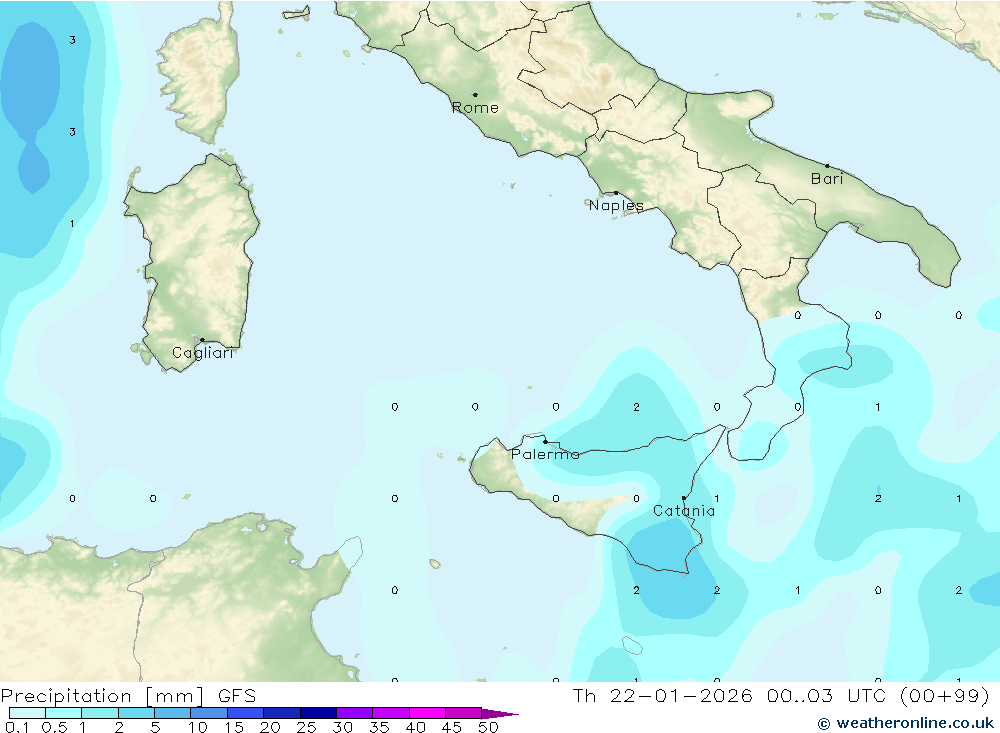Screen dimensions: 1000x733
Task: Click the Cagliari city label
Action: [203, 353]
